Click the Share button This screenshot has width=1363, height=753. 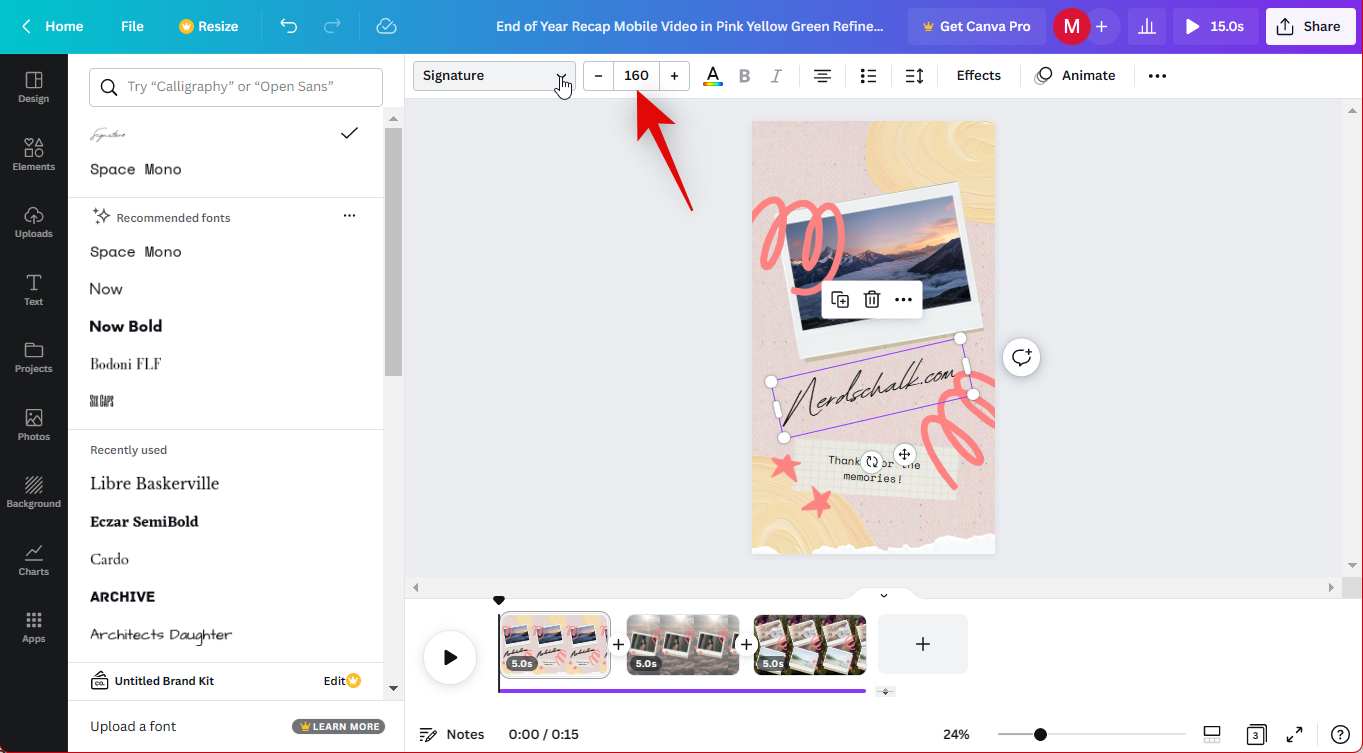tap(1310, 27)
